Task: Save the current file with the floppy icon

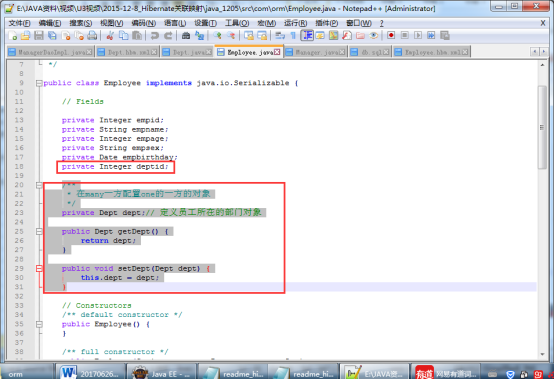Action: 39,35
